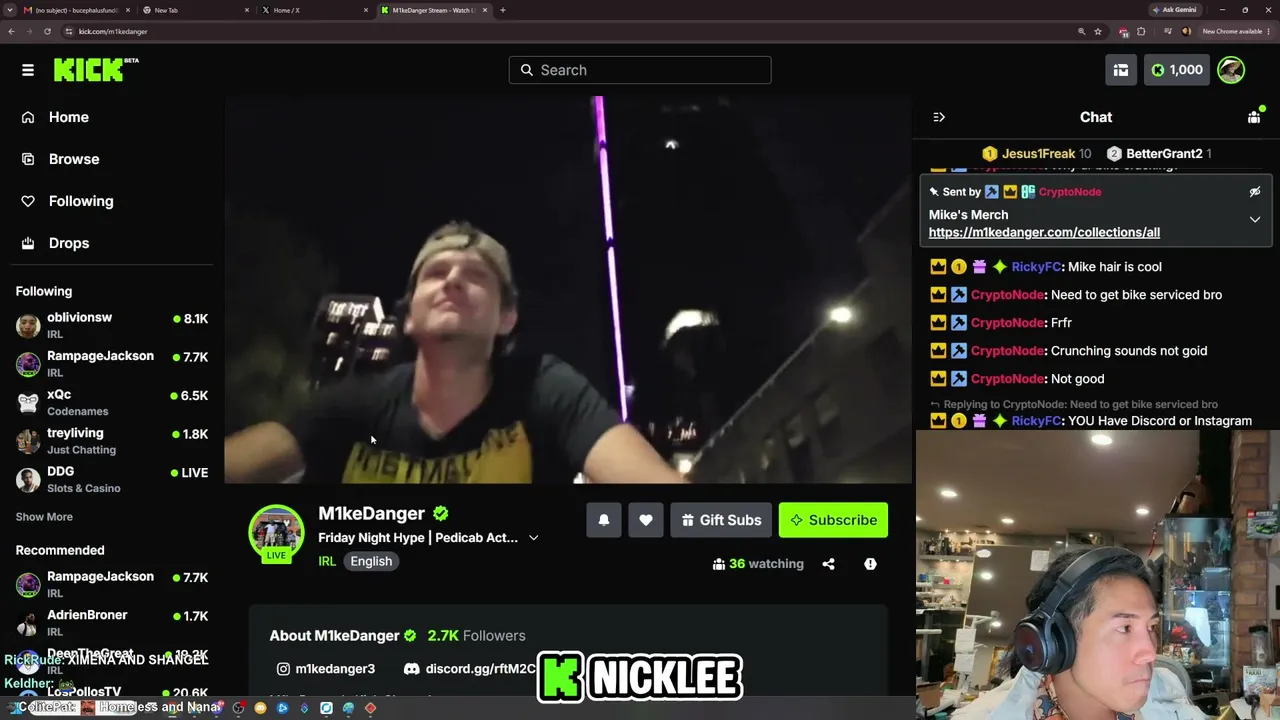Collapse the chat panel arrow icon
Viewport: 1280px width, 720px height.
(x=939, y=117)
